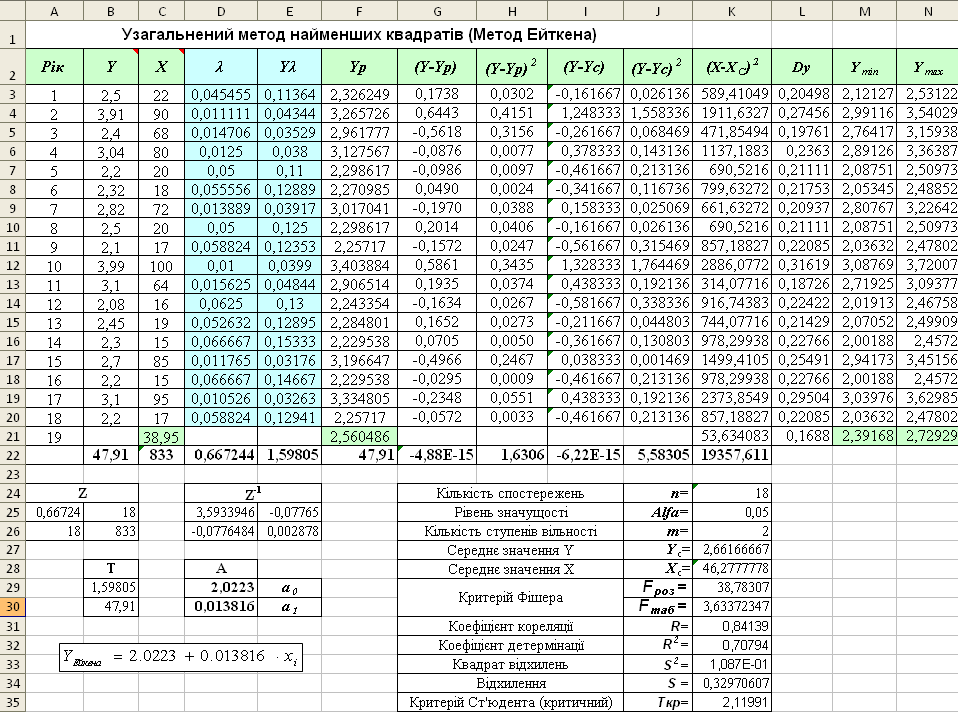The image size is (958, 712).
Task: Select T vector cell 1,59805
Action: [111, 588]
